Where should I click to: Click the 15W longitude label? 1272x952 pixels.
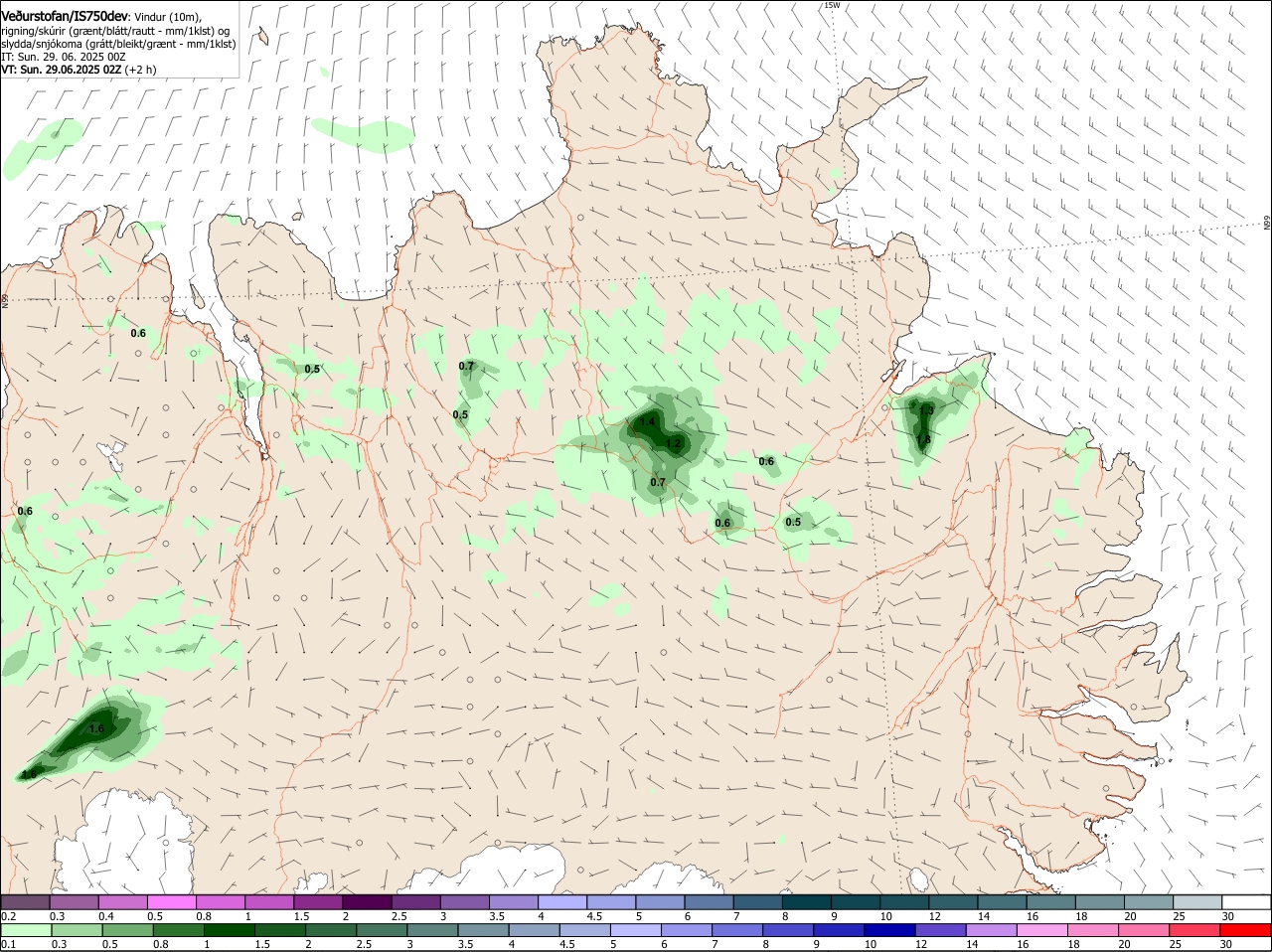(832, 5)
